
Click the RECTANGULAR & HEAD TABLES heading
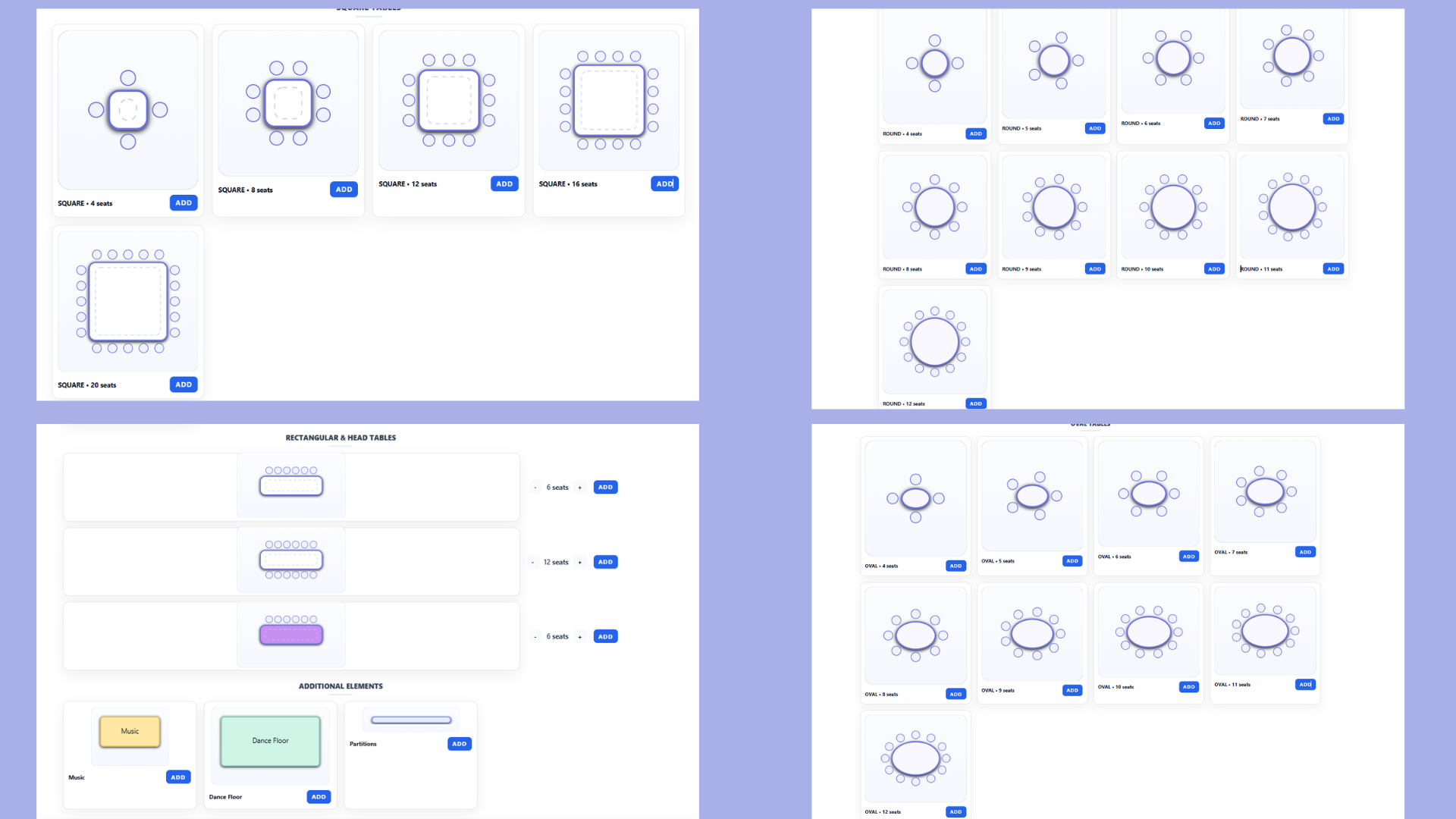pos(340,438)
